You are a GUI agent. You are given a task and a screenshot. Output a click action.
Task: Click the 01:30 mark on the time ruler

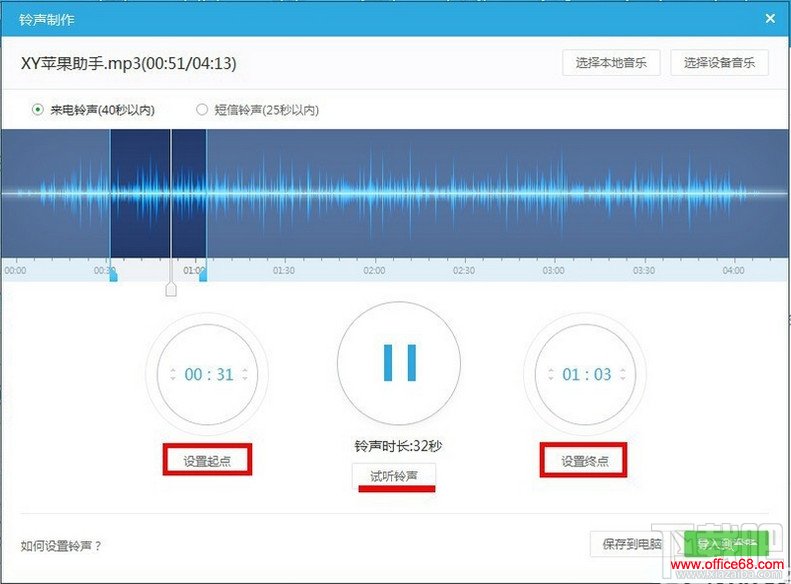click(284, 271)
